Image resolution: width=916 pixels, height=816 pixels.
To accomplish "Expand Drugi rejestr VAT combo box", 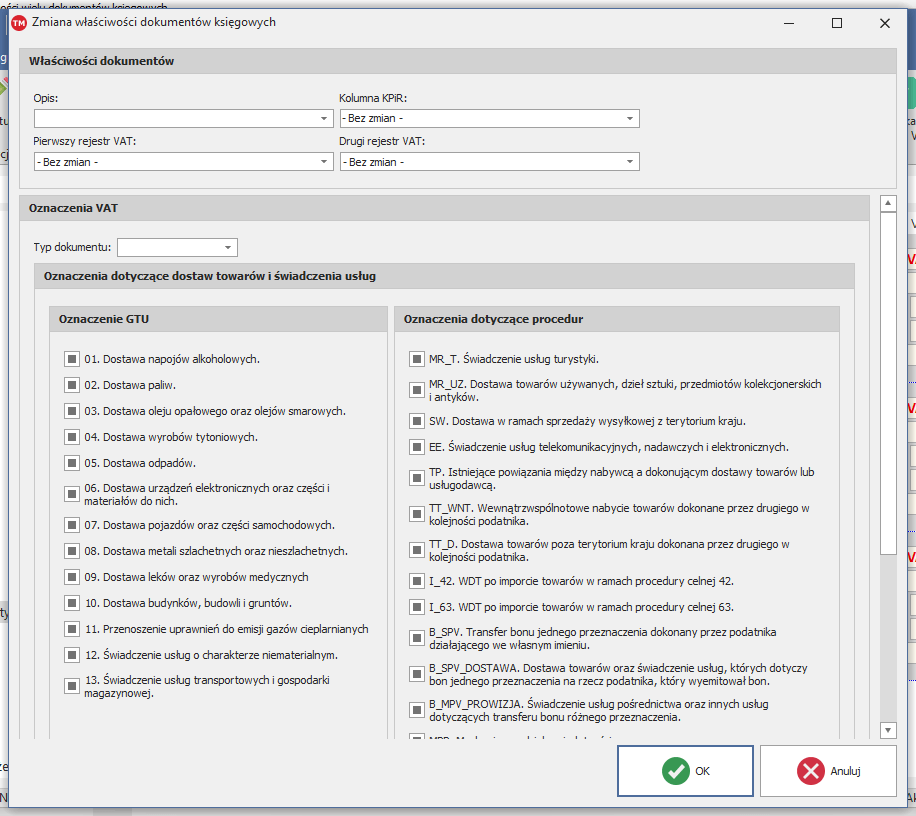I will pos(630,162).
